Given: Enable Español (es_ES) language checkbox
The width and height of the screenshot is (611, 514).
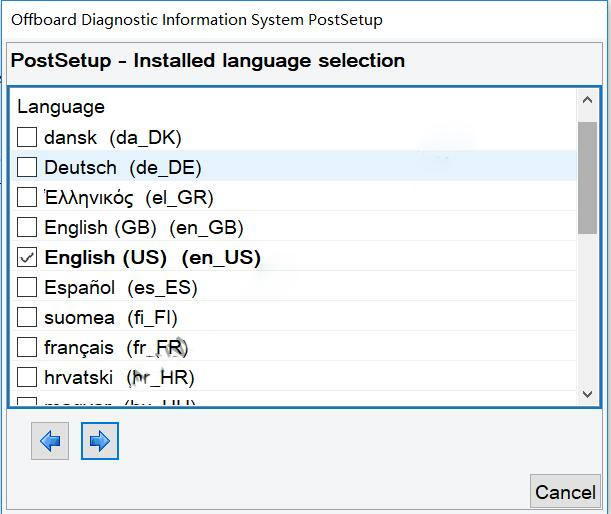Looking at the screenshot, I should (28, 287).
